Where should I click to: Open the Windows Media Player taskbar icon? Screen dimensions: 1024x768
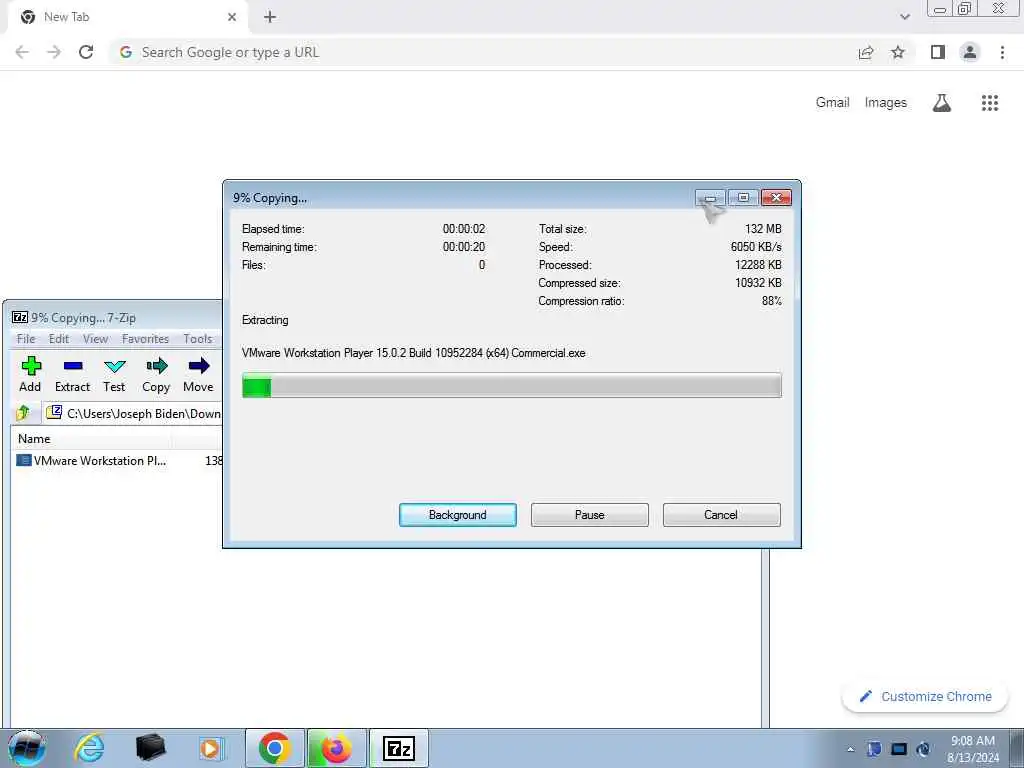click(210, 748)
